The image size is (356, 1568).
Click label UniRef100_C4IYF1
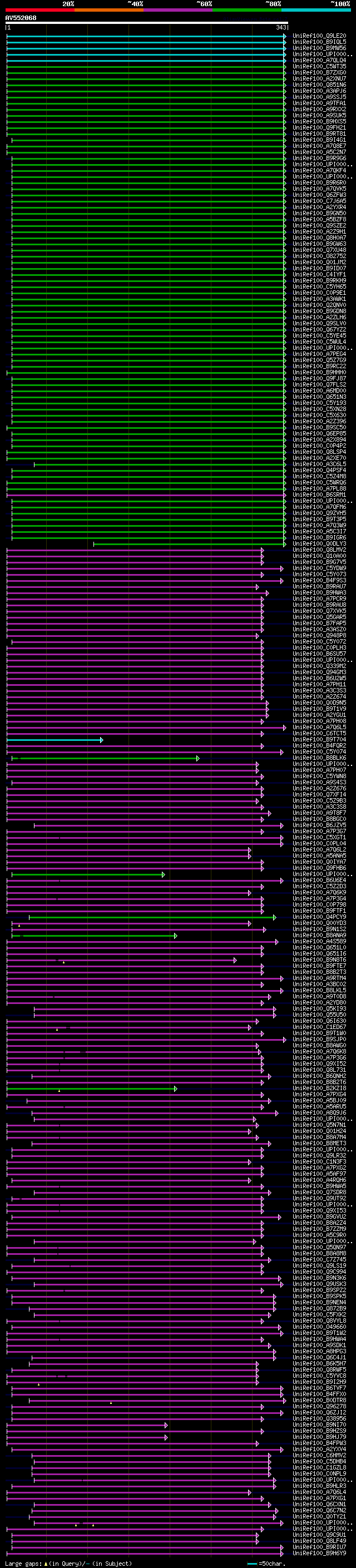tap(319, 275)
